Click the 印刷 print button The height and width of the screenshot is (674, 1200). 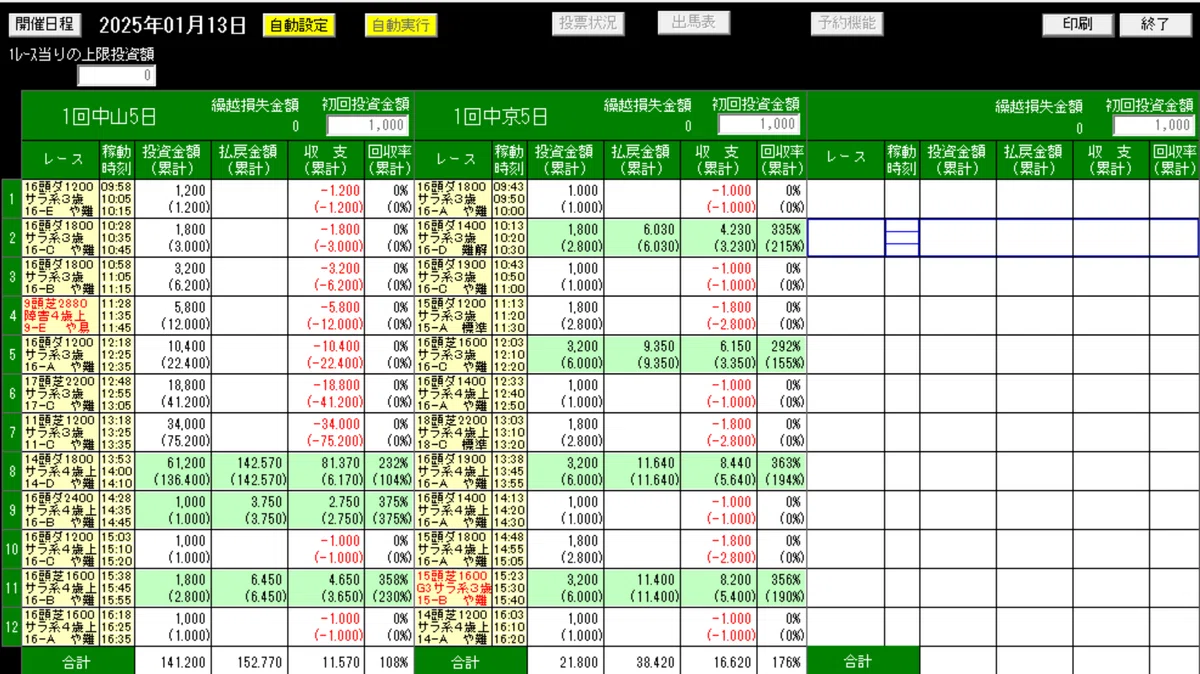click(x=1078, y=25)
